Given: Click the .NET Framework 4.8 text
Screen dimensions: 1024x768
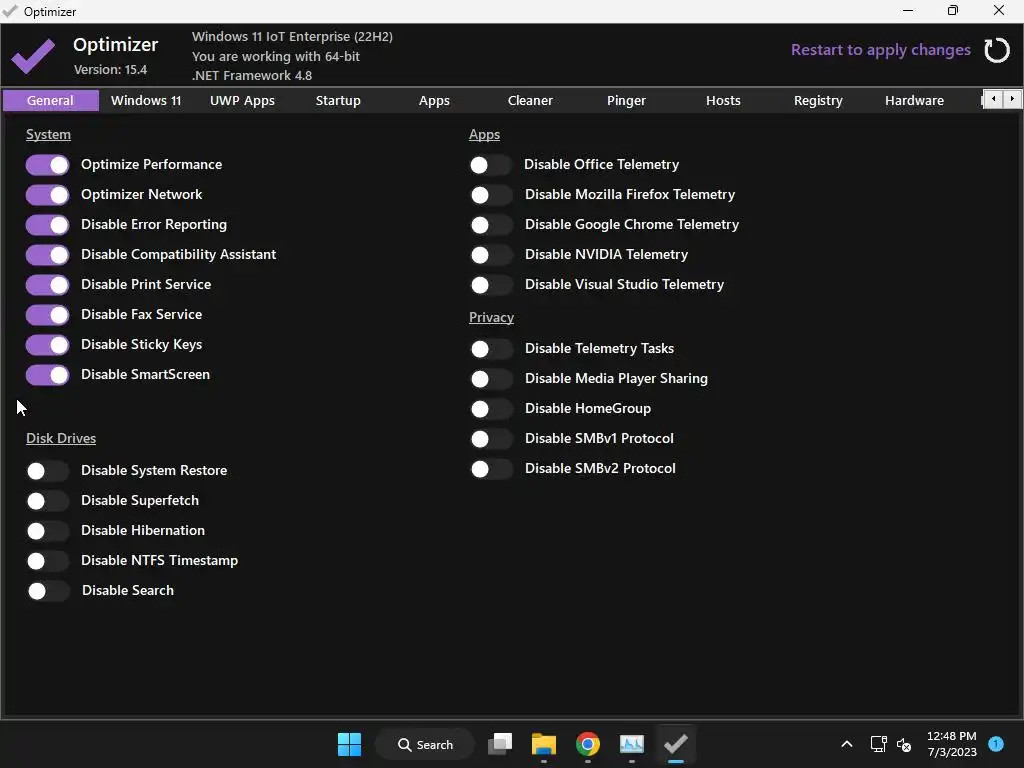Looking at the screenshot, I should coord(252,75).
